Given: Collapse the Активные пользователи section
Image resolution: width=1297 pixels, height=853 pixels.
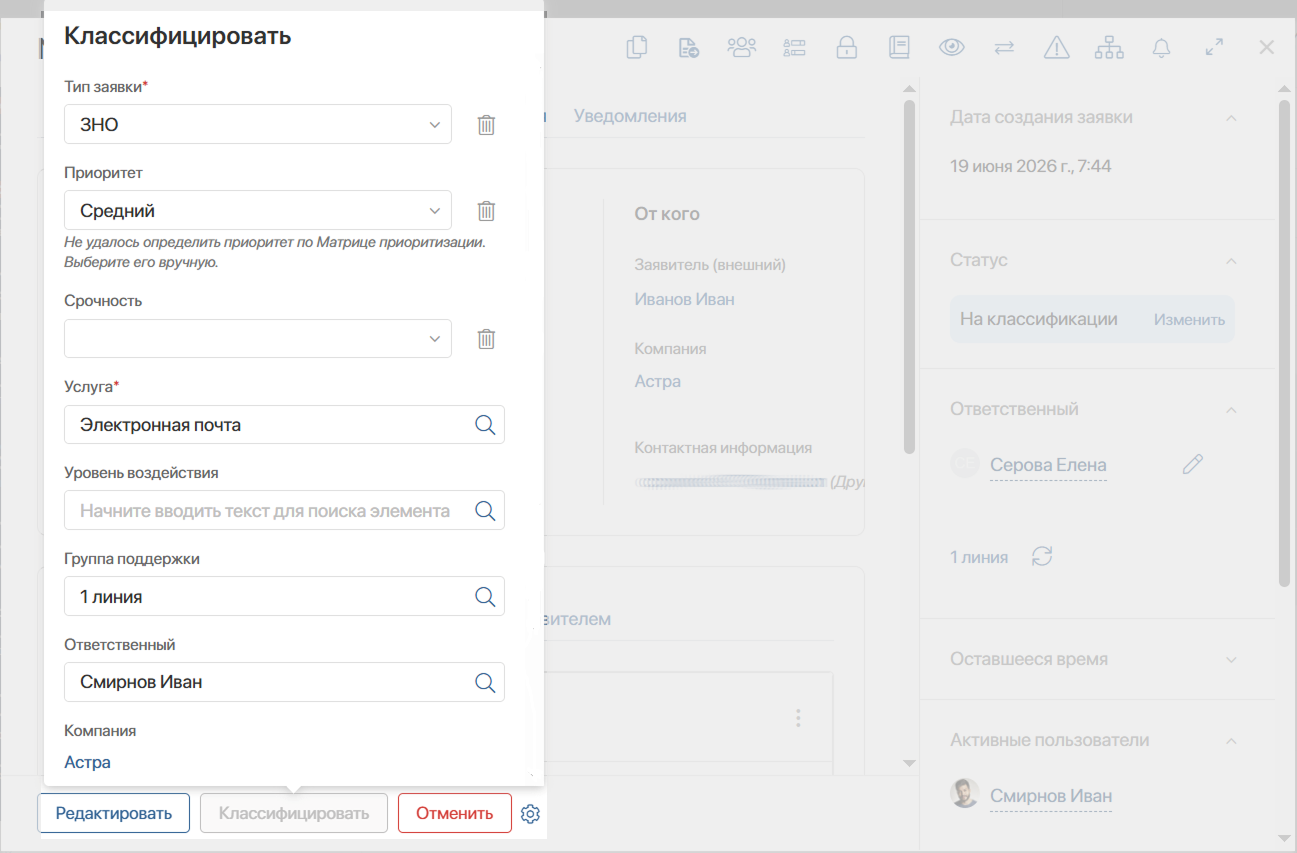Looking at the screenshot, I should click(1231, 741).
